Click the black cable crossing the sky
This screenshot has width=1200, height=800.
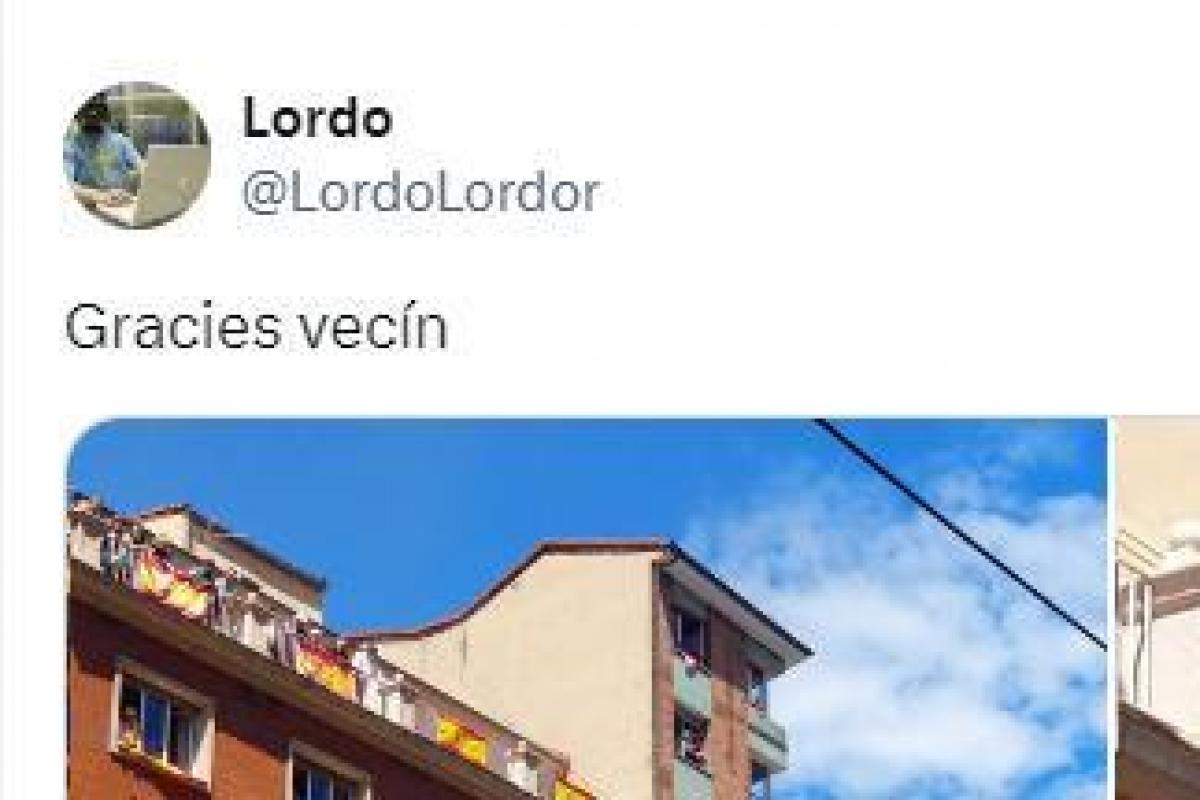click(960, 532)
